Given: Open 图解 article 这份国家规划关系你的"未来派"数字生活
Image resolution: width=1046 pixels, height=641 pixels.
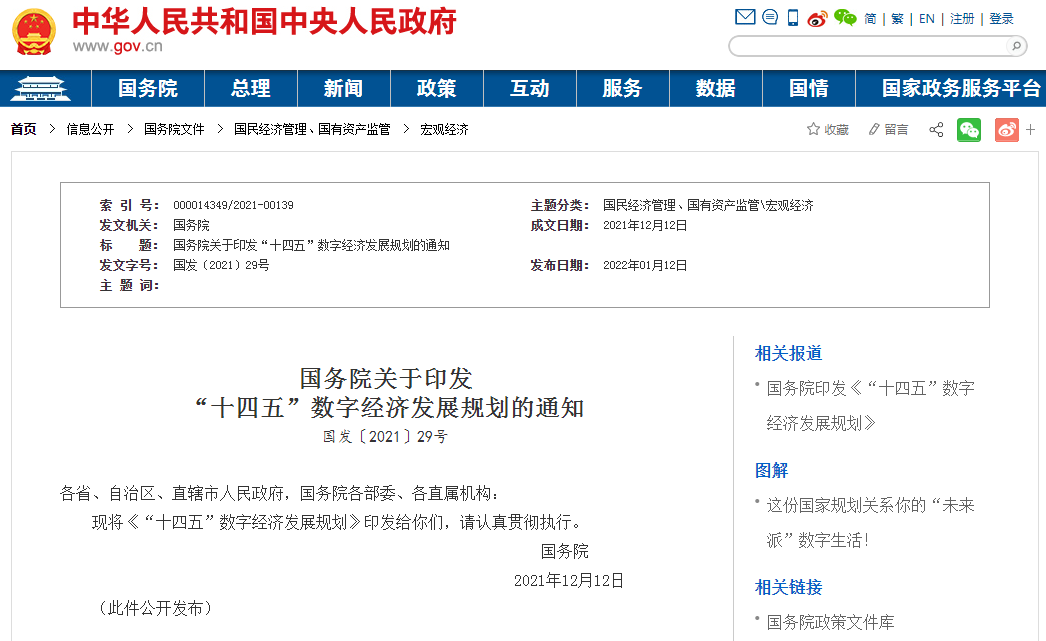Looking at the screenshot, I should tap(871, 522).
